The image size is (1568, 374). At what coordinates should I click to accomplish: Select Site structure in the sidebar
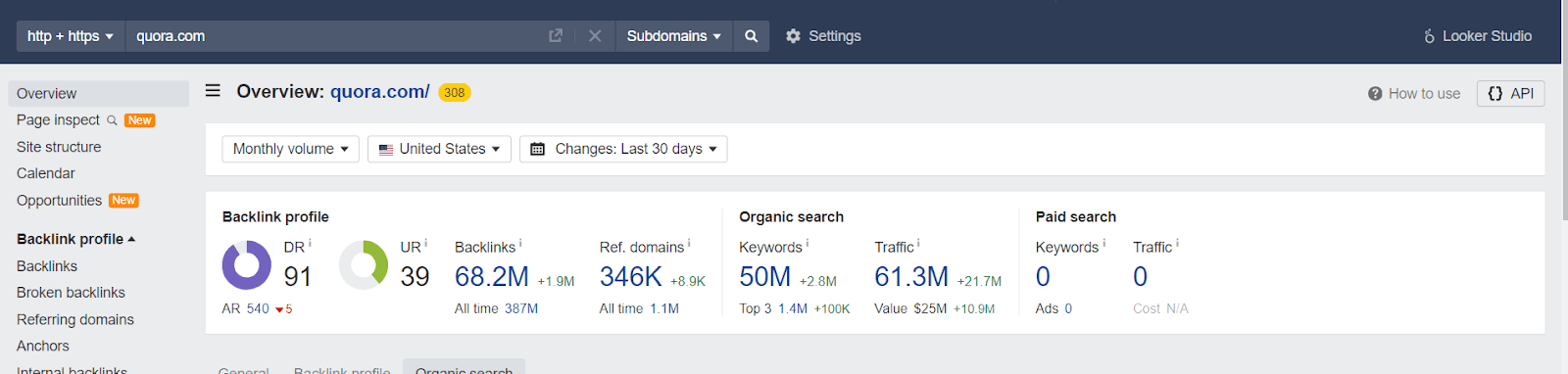(59, 147)
